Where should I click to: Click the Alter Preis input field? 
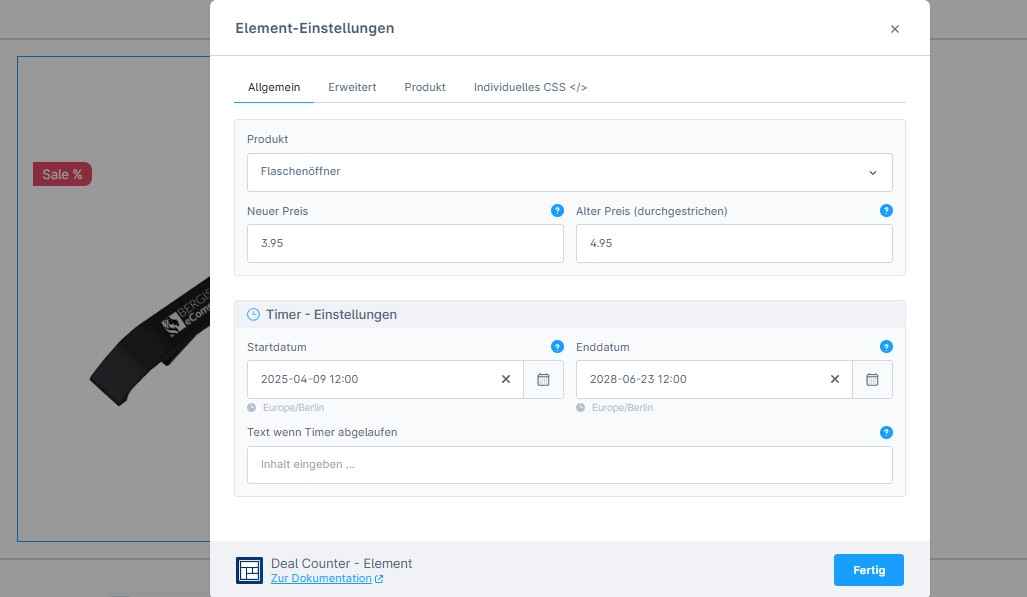(734, 244)
